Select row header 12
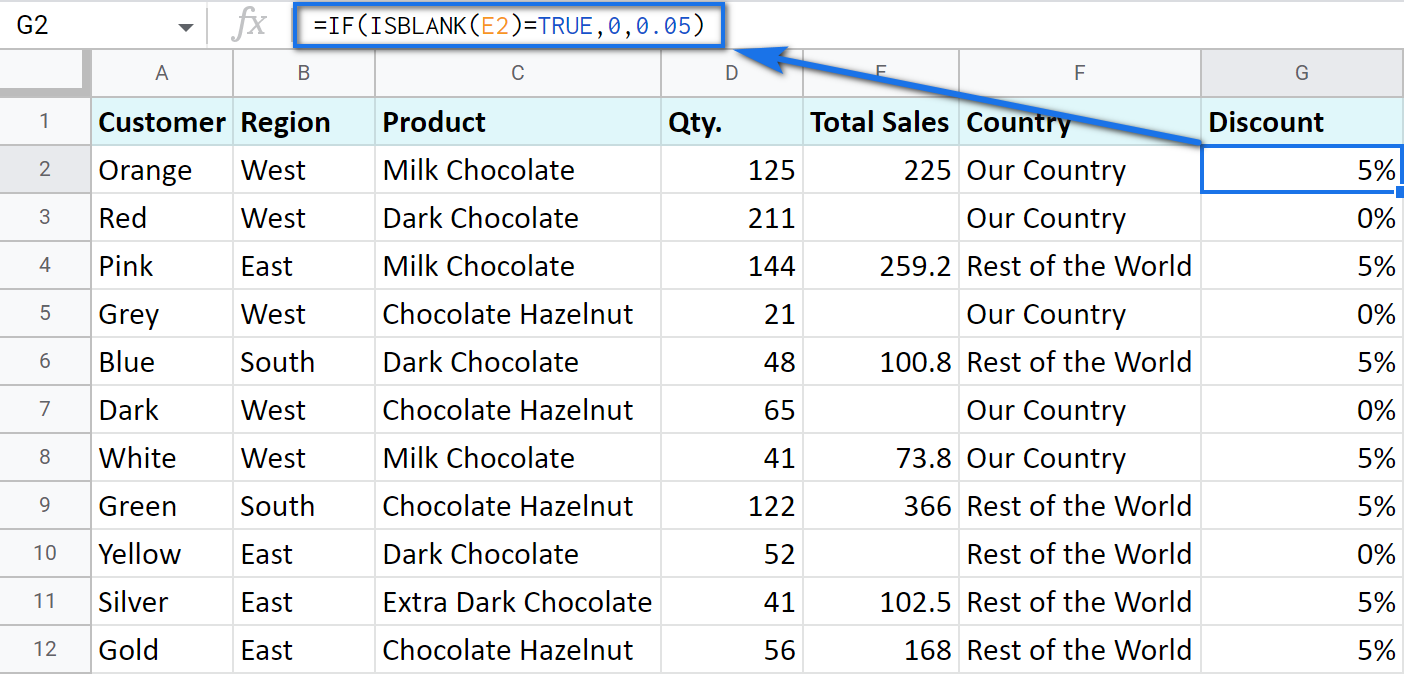Image resolution: width=1404 pixels, height=674 pixels. (x=45, y=649)
